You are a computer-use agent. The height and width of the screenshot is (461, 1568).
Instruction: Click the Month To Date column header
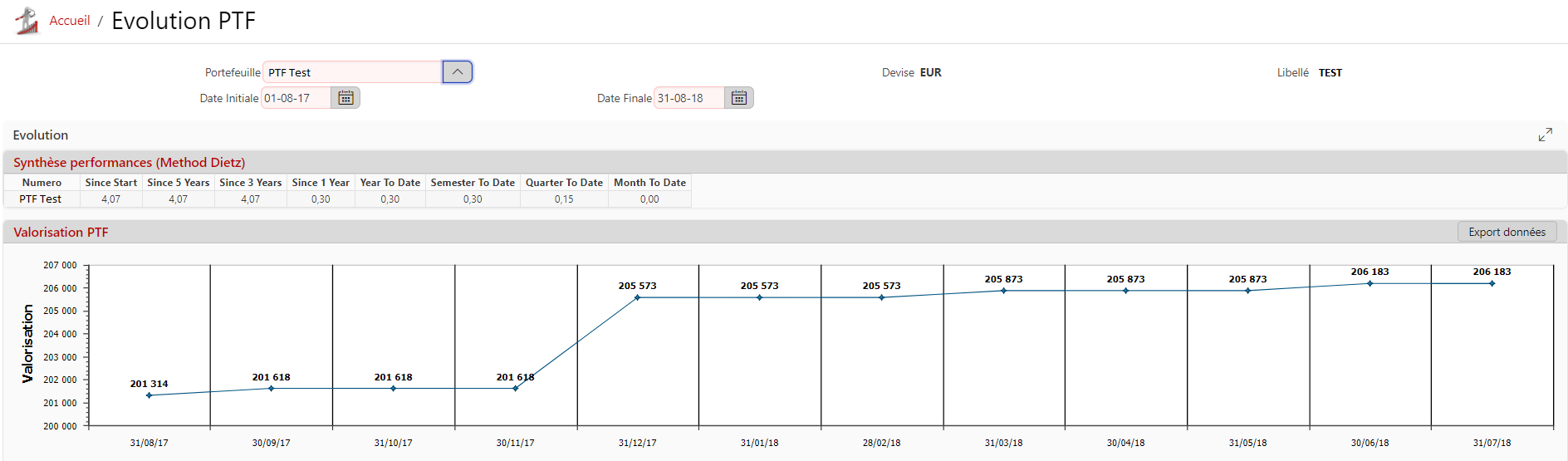point(649,183)
